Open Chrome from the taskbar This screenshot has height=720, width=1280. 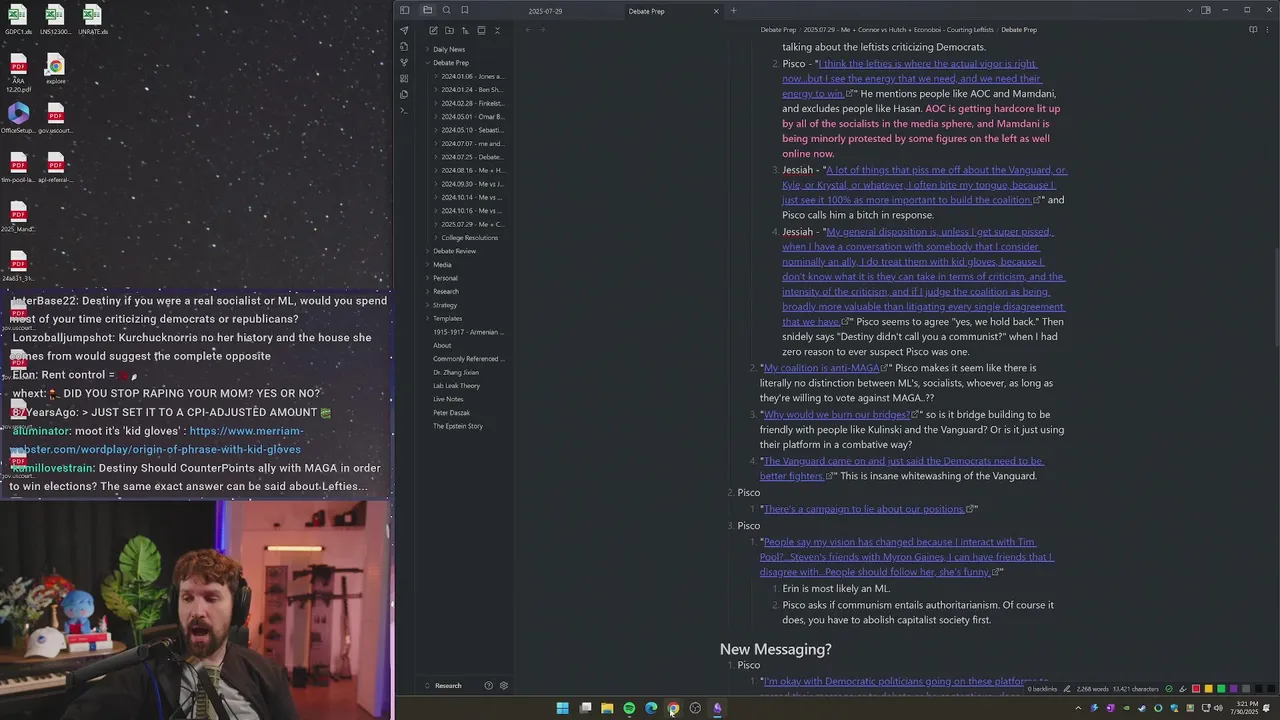(x=673, y=708)
